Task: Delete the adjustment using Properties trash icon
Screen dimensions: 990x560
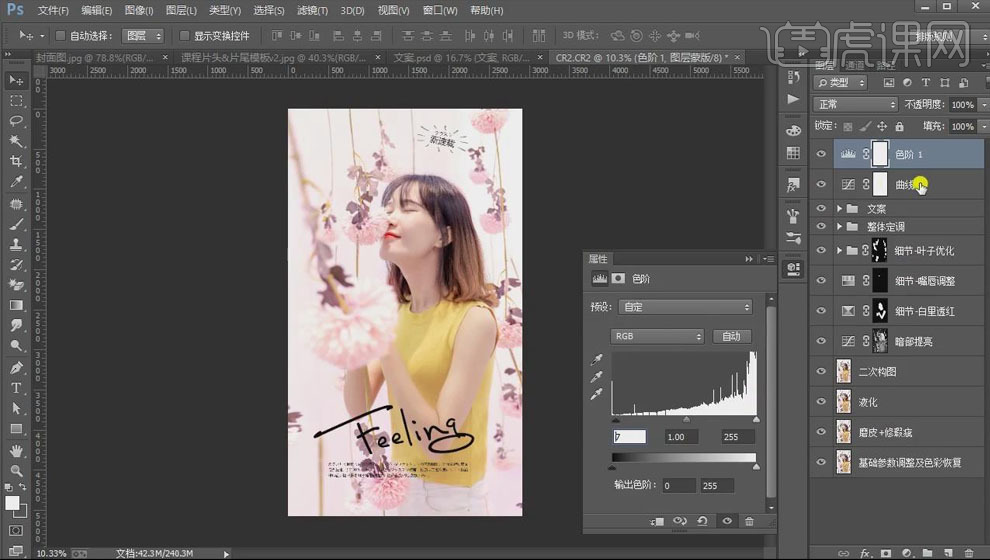Action: click(749, 521)
